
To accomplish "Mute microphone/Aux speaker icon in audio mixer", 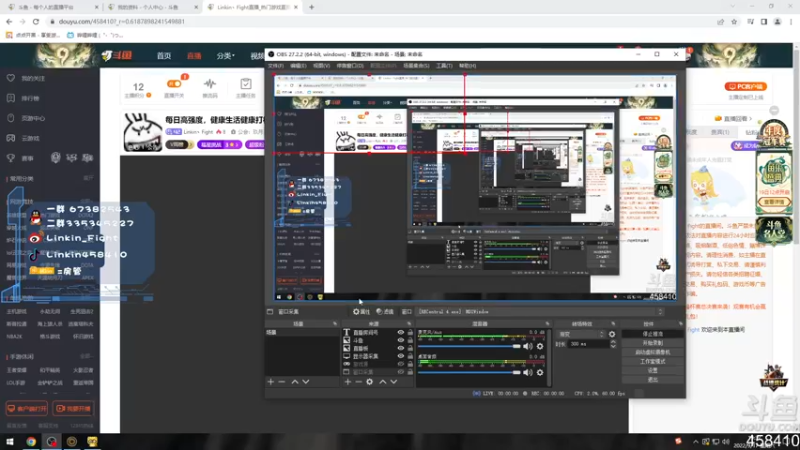I will (528, 346).
